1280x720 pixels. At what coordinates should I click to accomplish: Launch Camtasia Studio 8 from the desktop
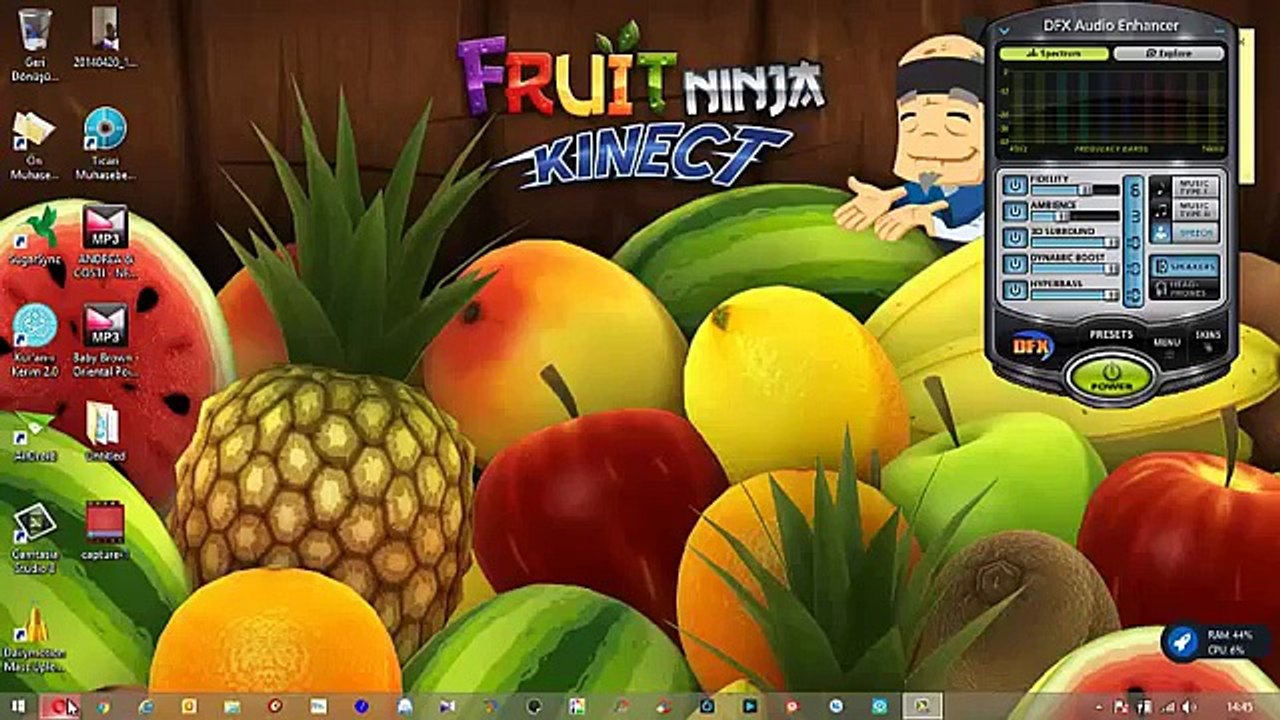tap(35, 536)
